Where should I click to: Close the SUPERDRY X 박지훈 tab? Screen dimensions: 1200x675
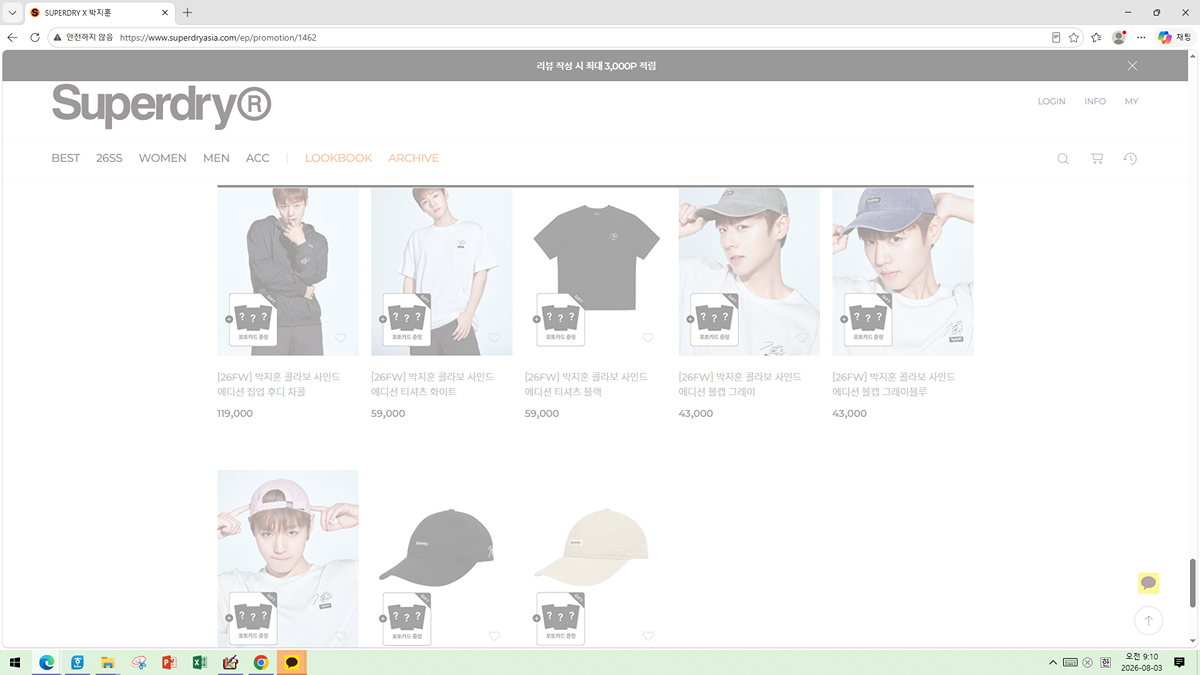[x=166, y=13]
